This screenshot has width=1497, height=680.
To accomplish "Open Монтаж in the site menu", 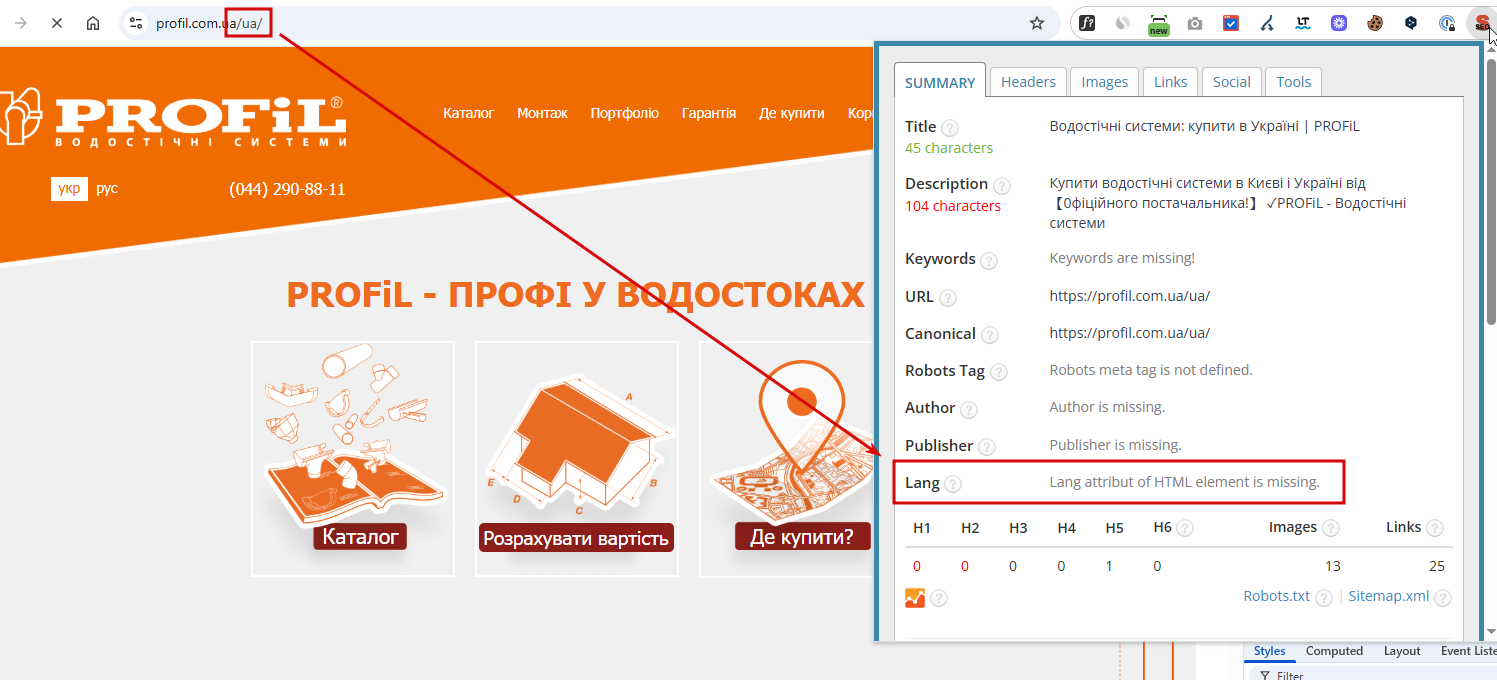I will (x=542, y=113).
